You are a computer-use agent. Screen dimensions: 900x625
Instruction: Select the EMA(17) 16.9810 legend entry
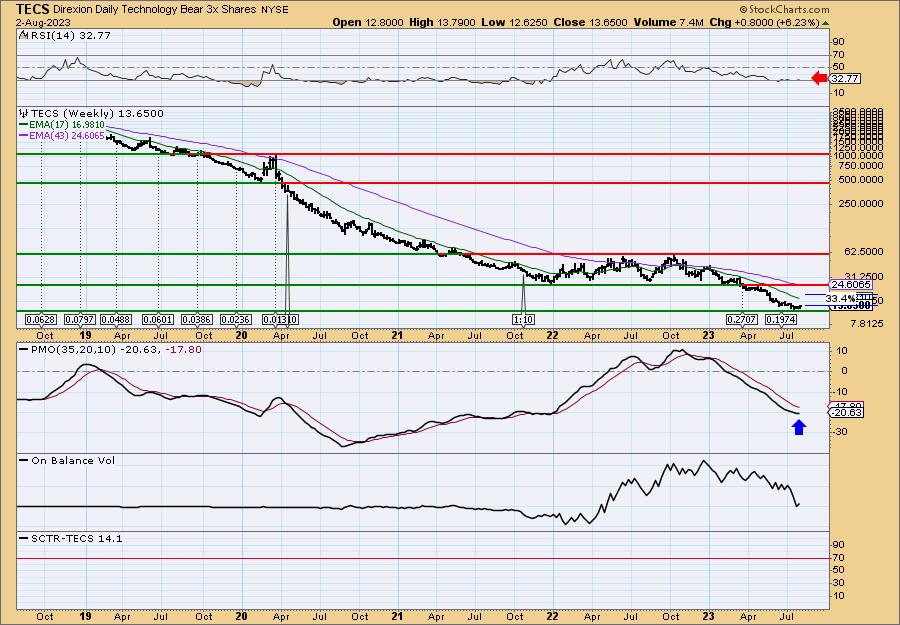[62, 125]
